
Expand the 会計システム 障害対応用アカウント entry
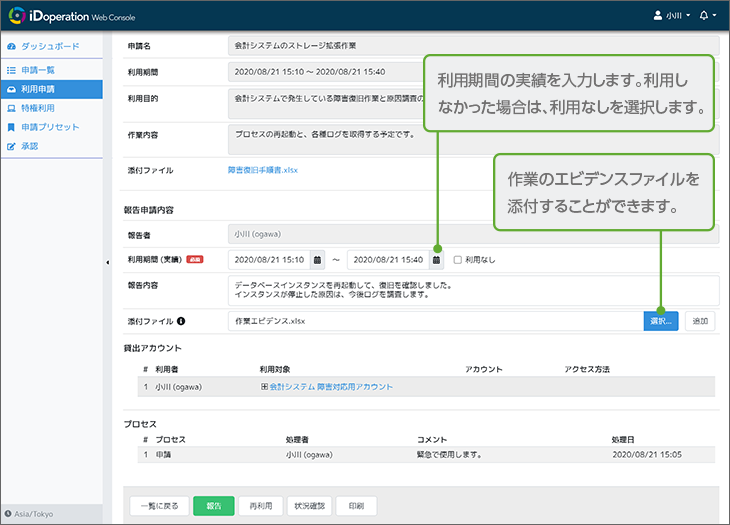[264, 386]
